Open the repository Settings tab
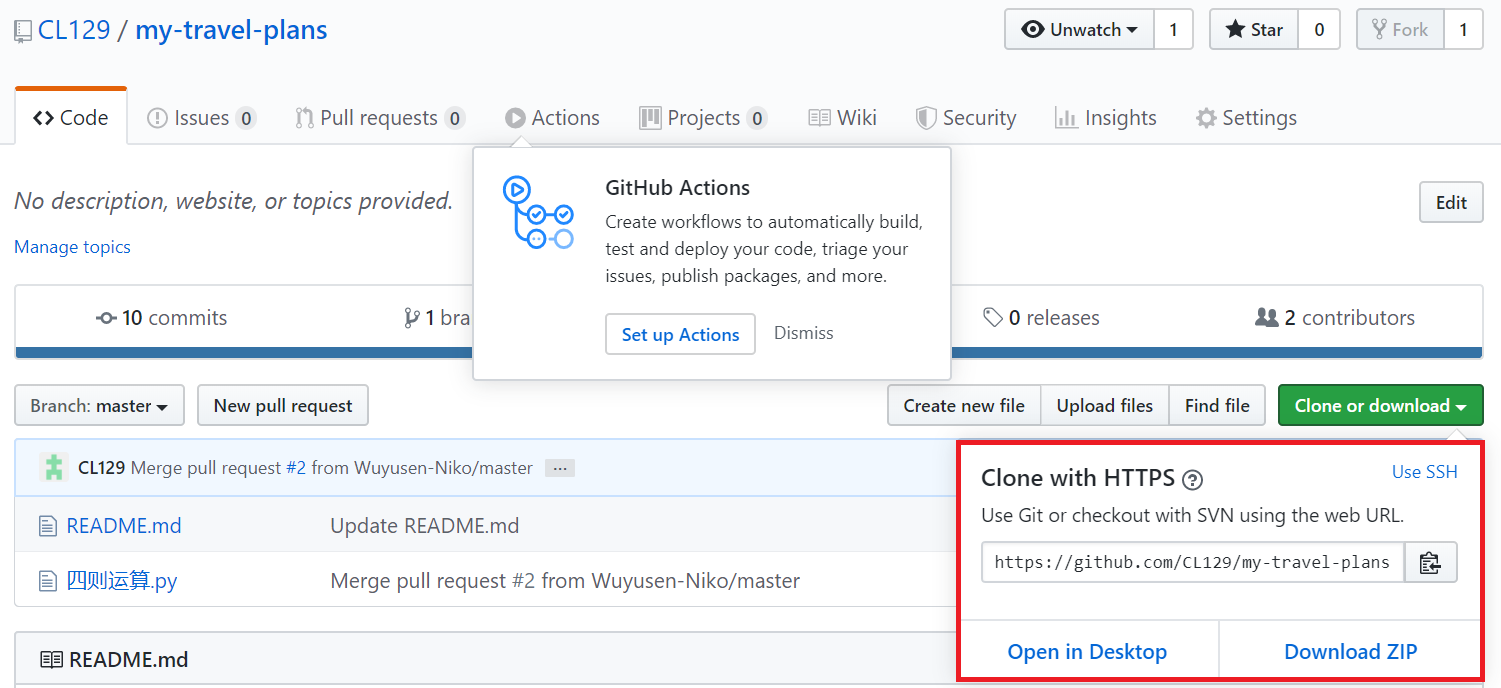Screen dimensions: 1501x688 1246,118
